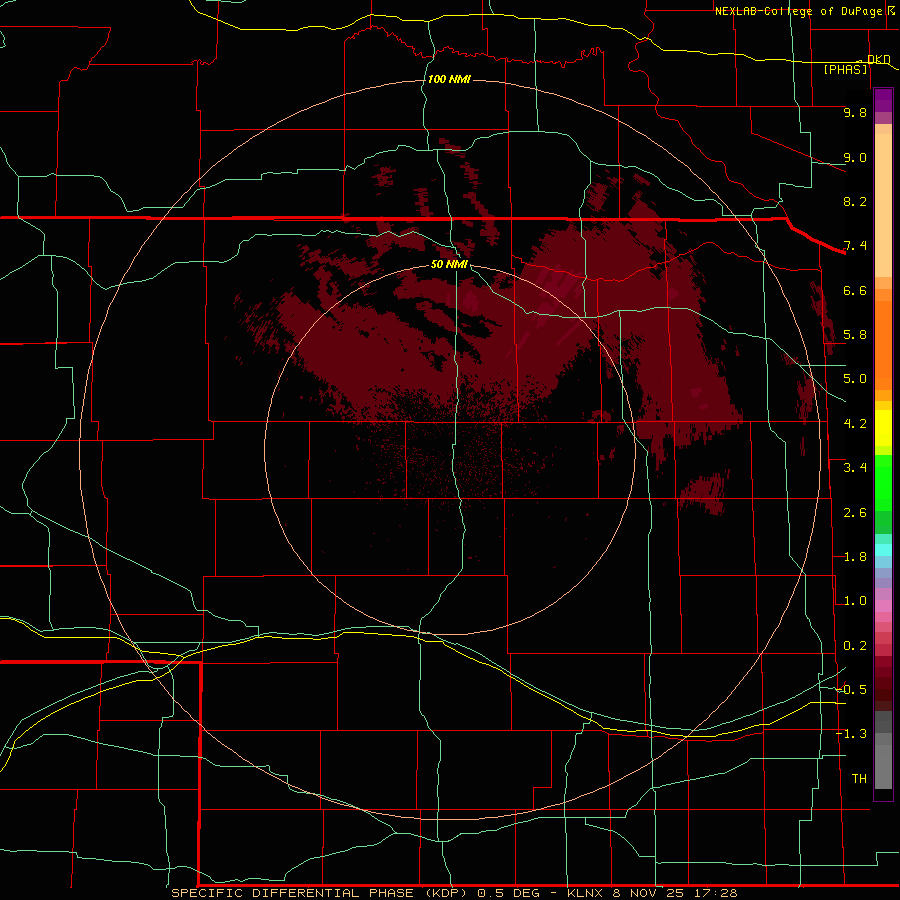Click the 9.0 legend value
The width and height of the screenshot is (900, 900).
(x=855, y=157)
